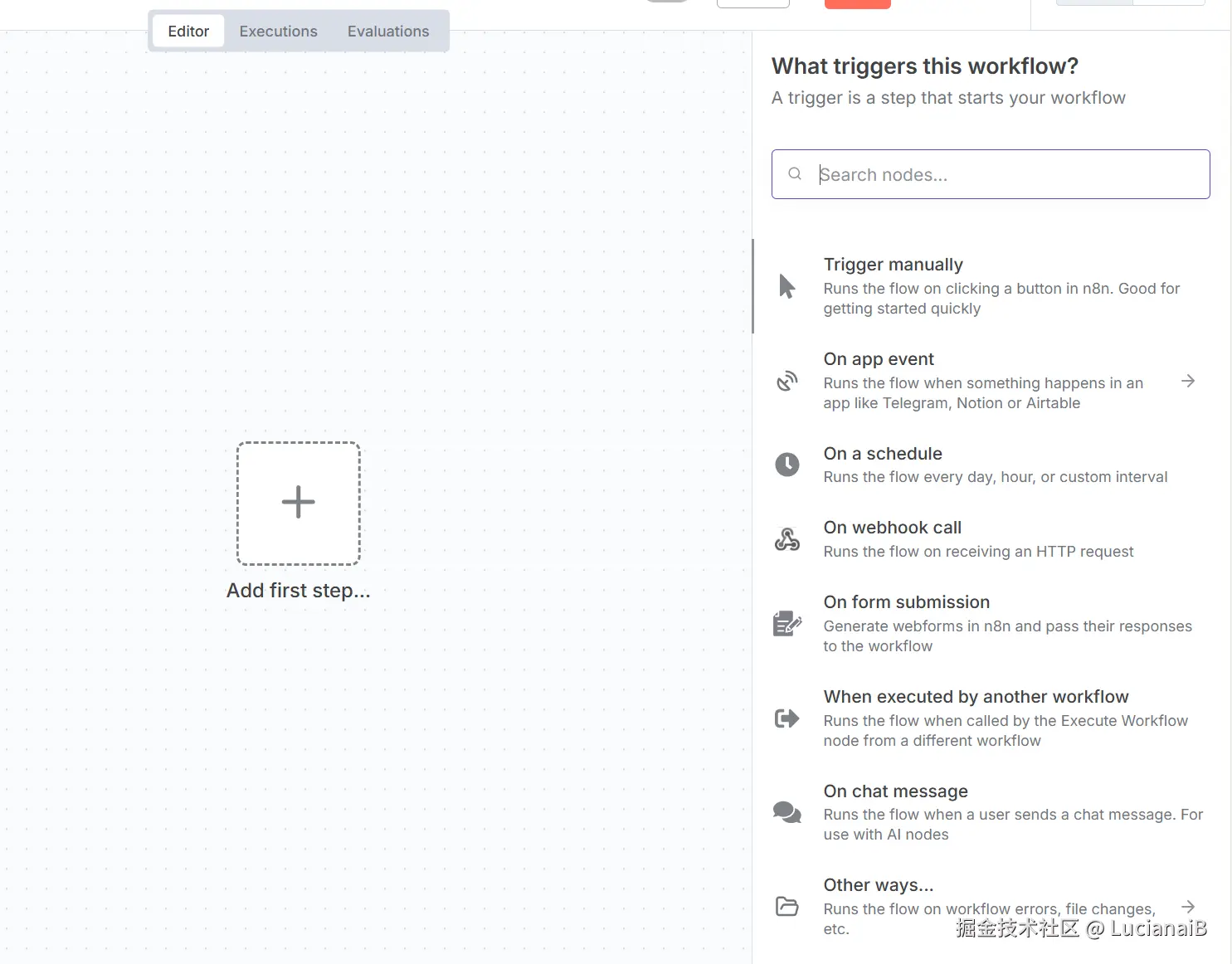Viewport: 1232px width, 964px height.
Task: Click the form submission pencil icon
Action: (x=786, y=624)
